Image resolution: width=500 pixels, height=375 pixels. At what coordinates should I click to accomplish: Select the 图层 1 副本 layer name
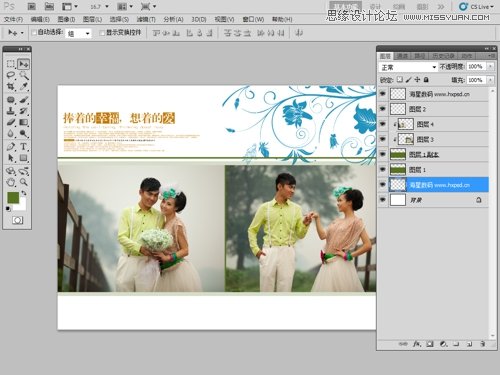(424, 155)
